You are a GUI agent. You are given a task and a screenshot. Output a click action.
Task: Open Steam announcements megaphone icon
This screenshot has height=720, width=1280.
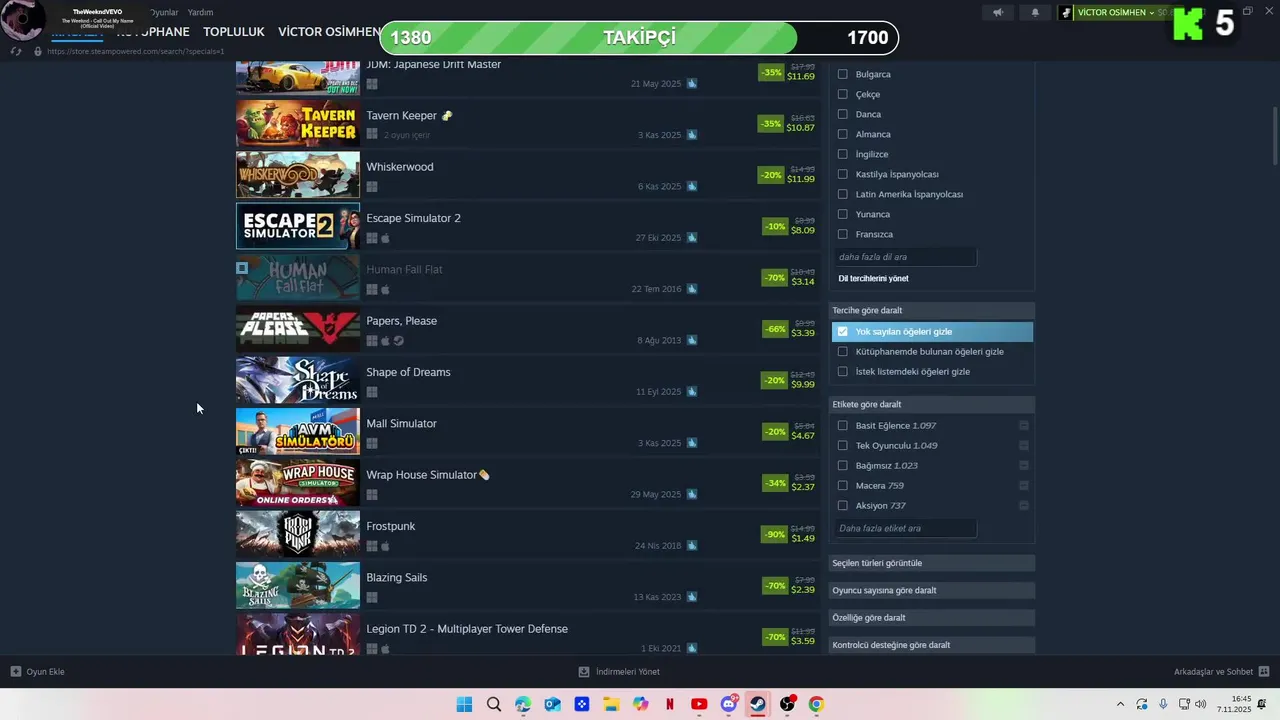[x=997, y=13]
